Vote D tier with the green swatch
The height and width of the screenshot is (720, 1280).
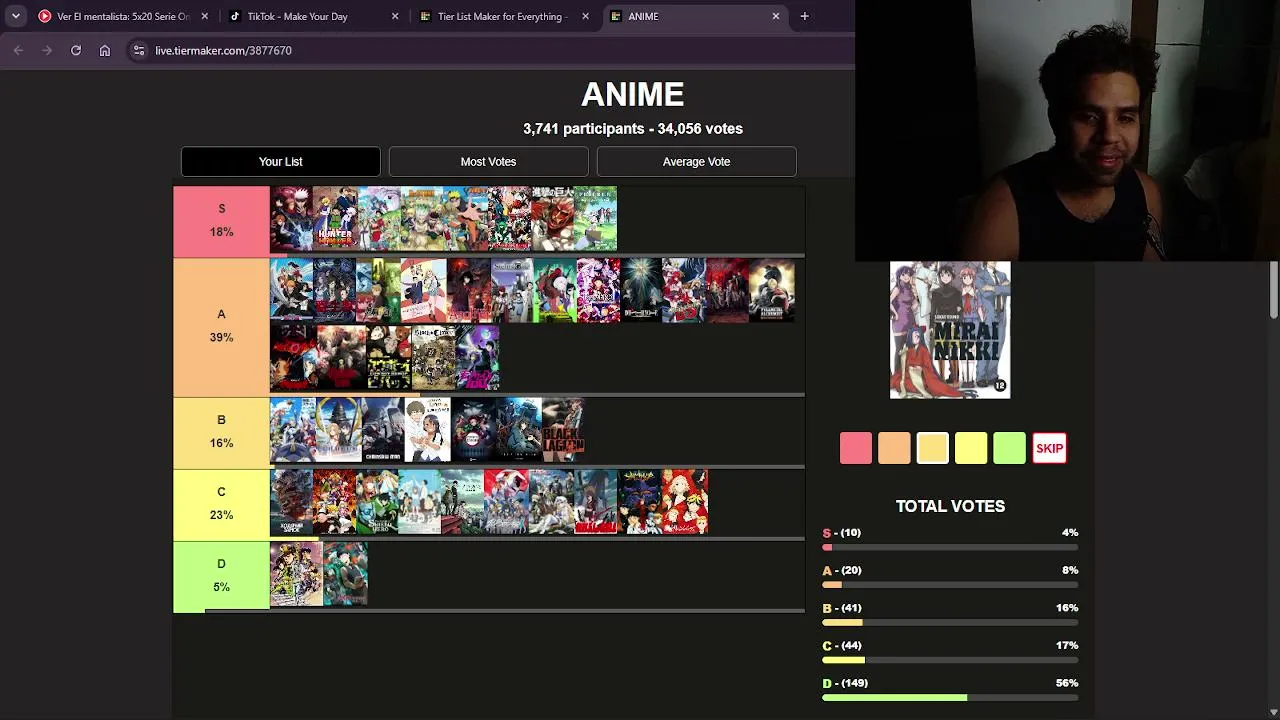(x=1010, y=448)
